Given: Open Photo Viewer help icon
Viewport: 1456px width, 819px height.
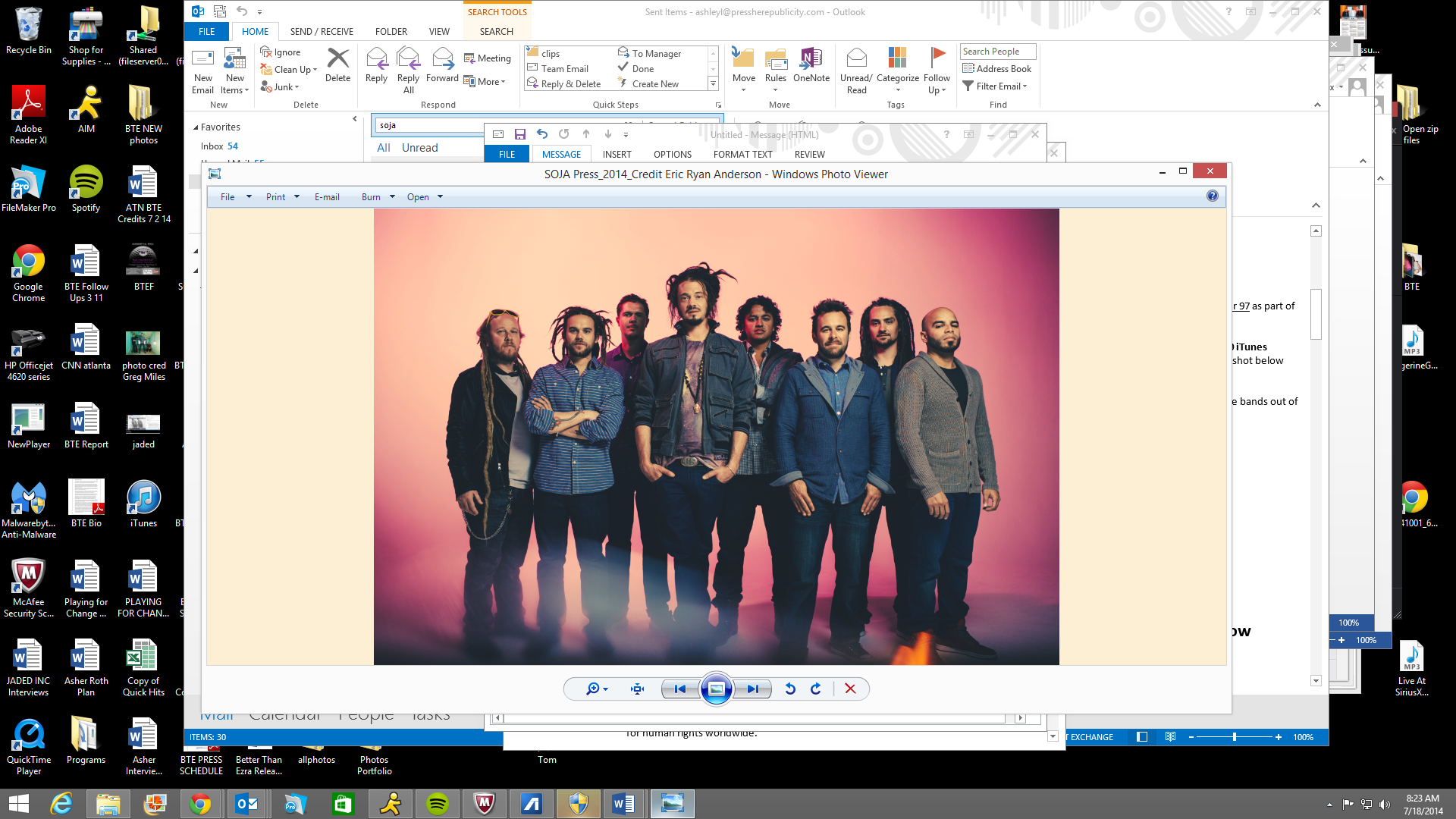Looking at the screenshot, I should click(x=1212, y=196).
